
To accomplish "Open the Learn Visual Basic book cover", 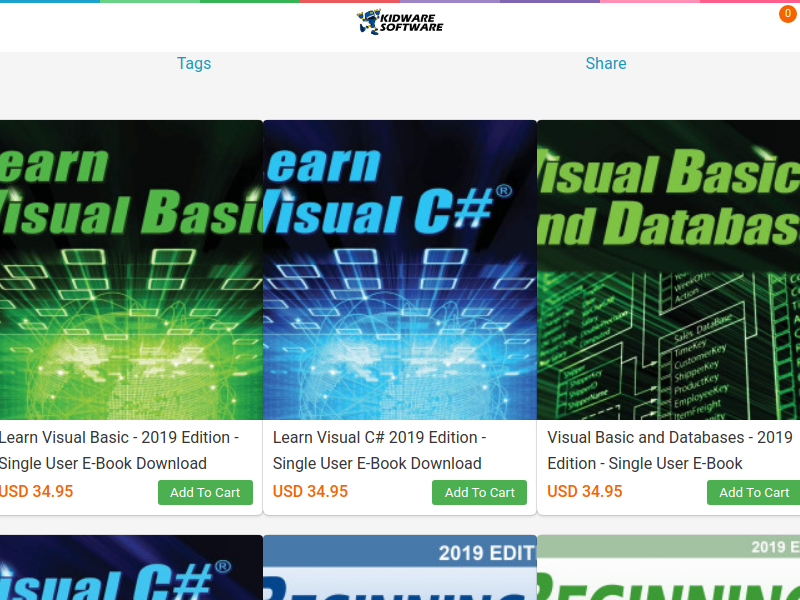I will pyautogui.click(x=131, y=270).
